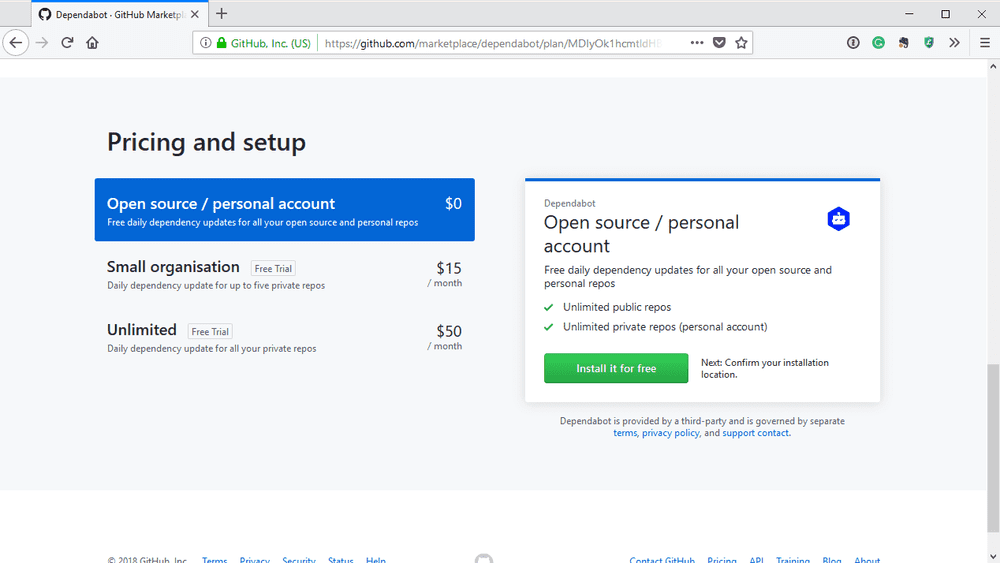Click the Pricing and setup heading
1000x563 pixels.
tap(206, 142)
